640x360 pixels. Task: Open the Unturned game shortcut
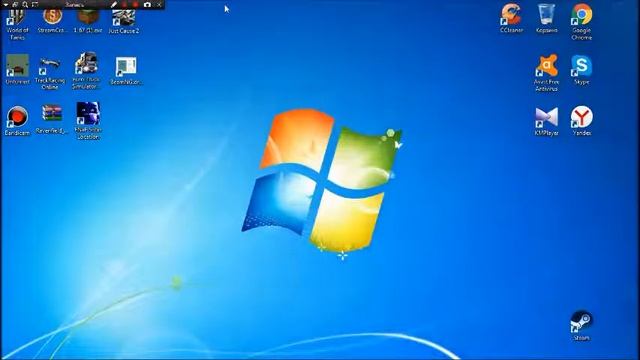(17, 69)
